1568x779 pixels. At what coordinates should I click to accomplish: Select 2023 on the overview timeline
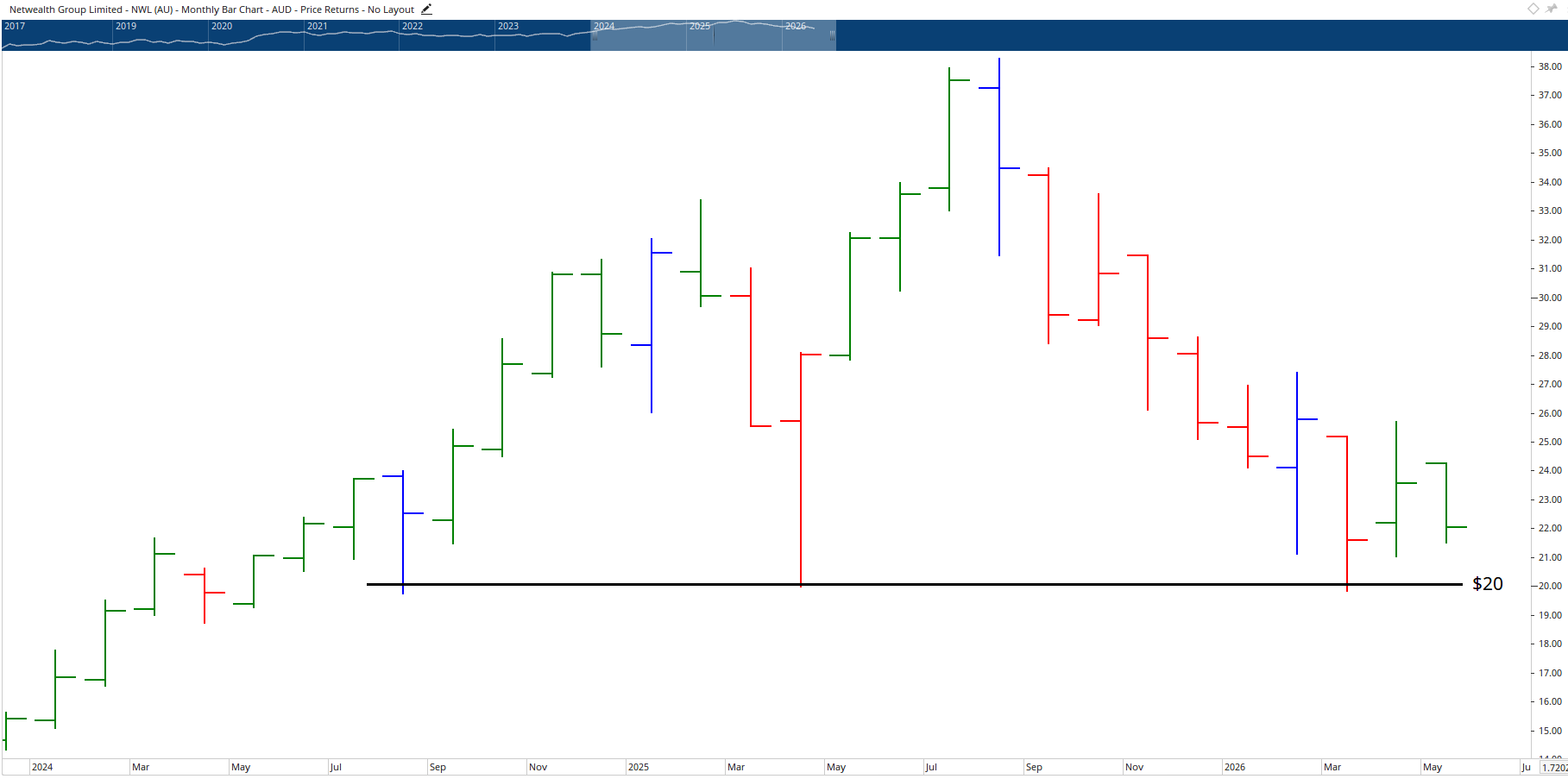(x=508, y=26)
